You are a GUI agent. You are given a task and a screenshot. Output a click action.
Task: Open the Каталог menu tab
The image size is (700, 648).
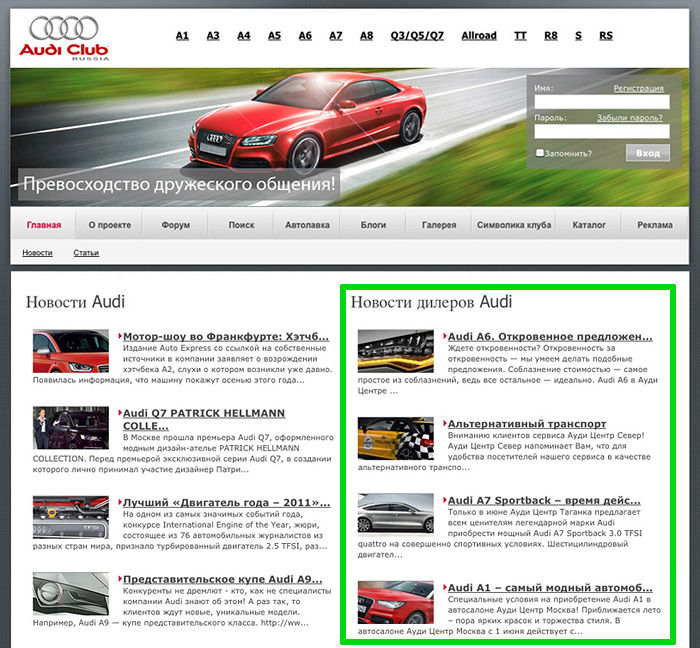(589, 225)
